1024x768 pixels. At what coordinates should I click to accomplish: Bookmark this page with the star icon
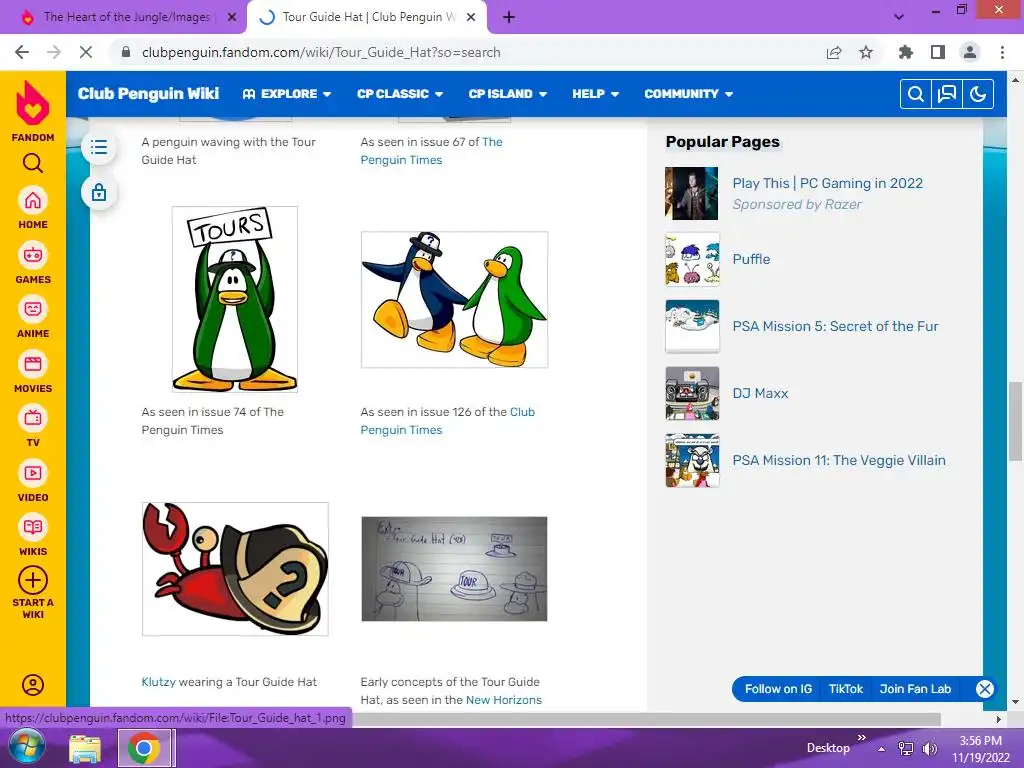tap(866, 52)
